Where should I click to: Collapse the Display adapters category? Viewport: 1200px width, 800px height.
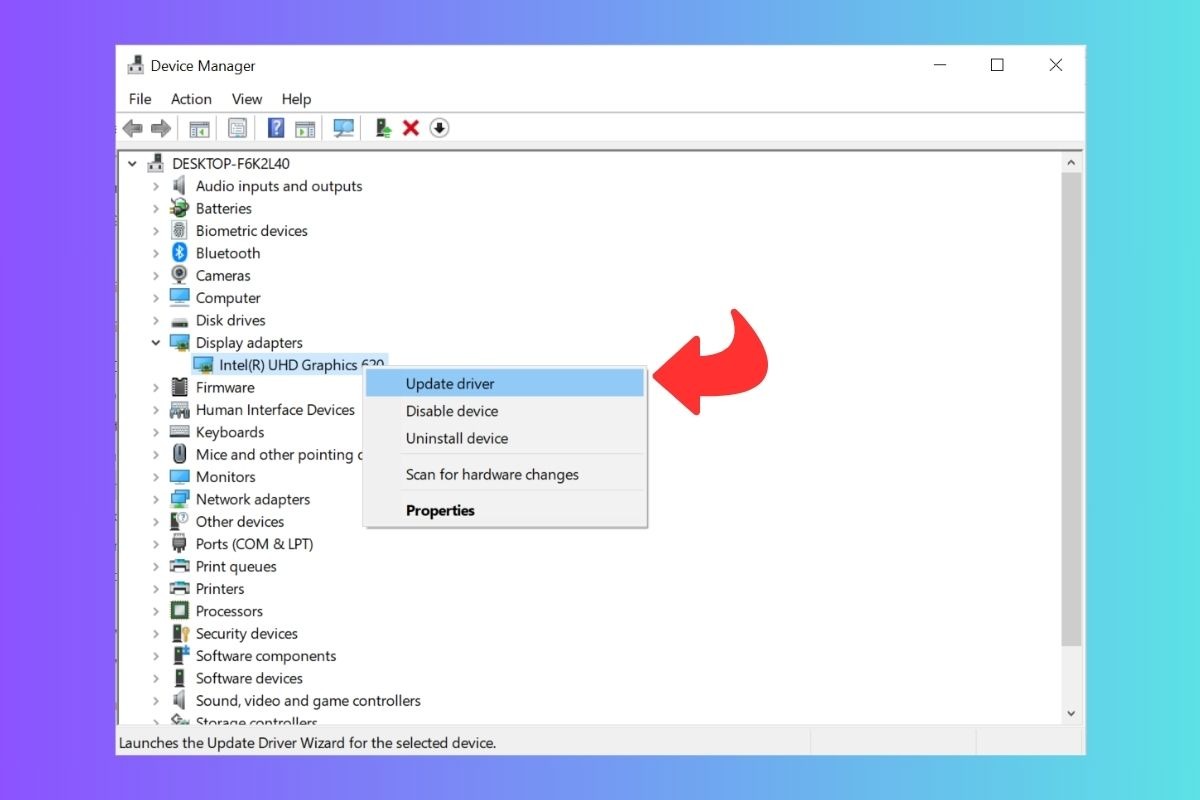[156, 343]
